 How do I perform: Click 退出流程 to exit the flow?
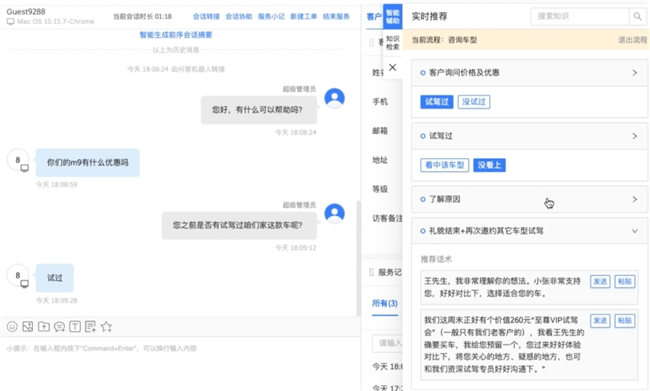pos(633,40)
